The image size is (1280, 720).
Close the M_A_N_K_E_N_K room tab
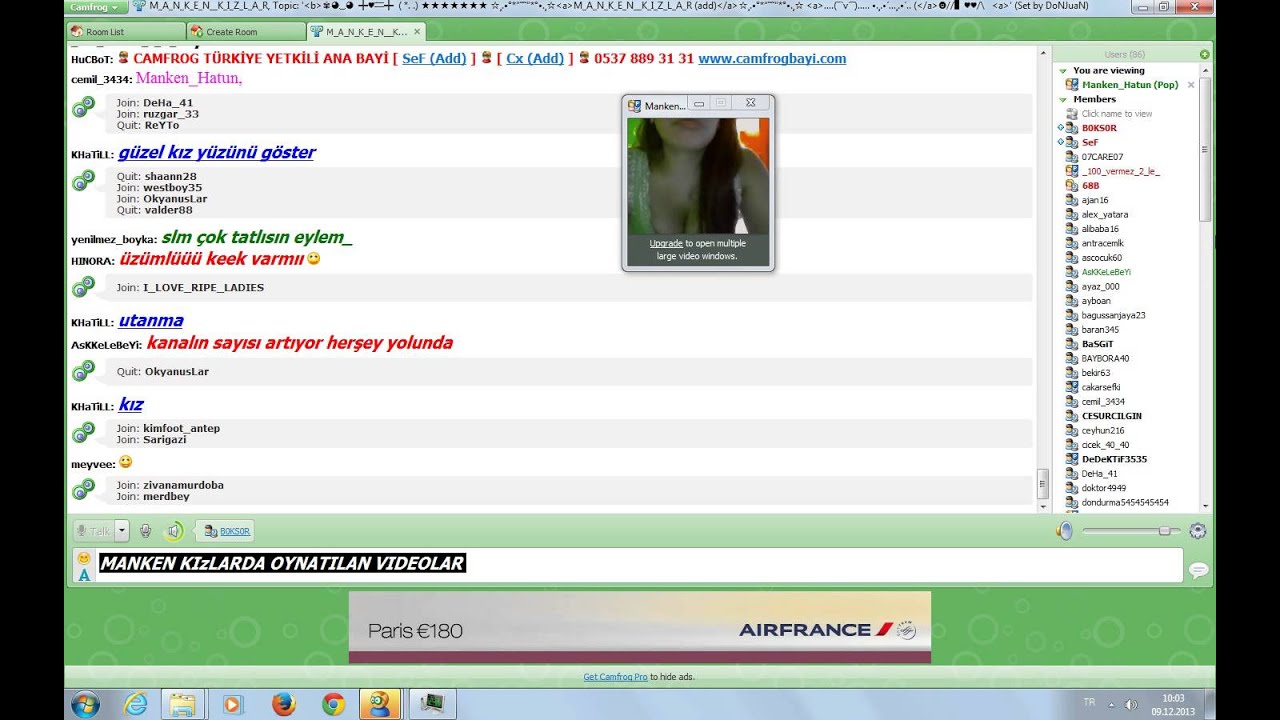click(417, 32)
